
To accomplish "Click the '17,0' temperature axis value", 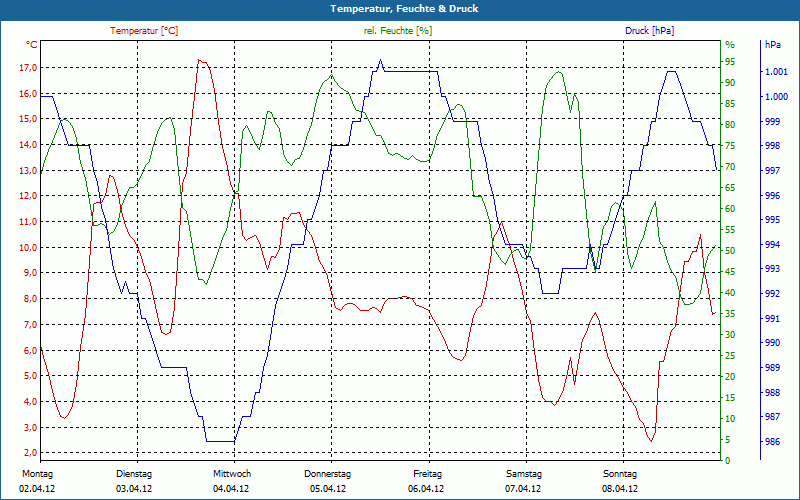I will [28, 68].
